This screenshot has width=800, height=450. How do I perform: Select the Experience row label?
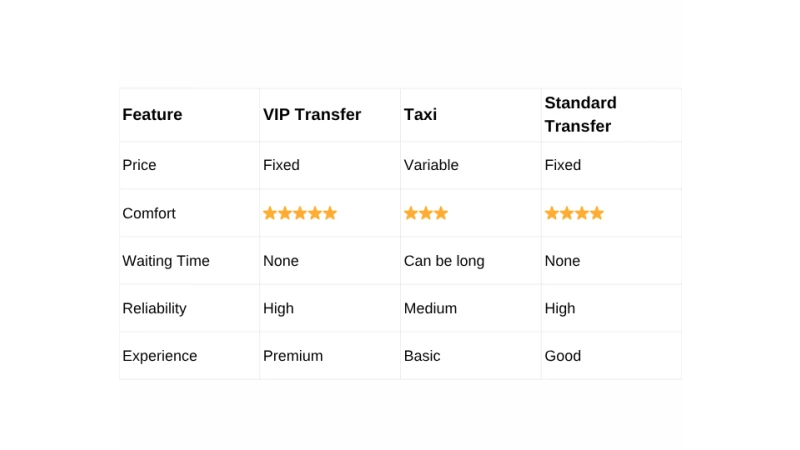click(160, 356)
